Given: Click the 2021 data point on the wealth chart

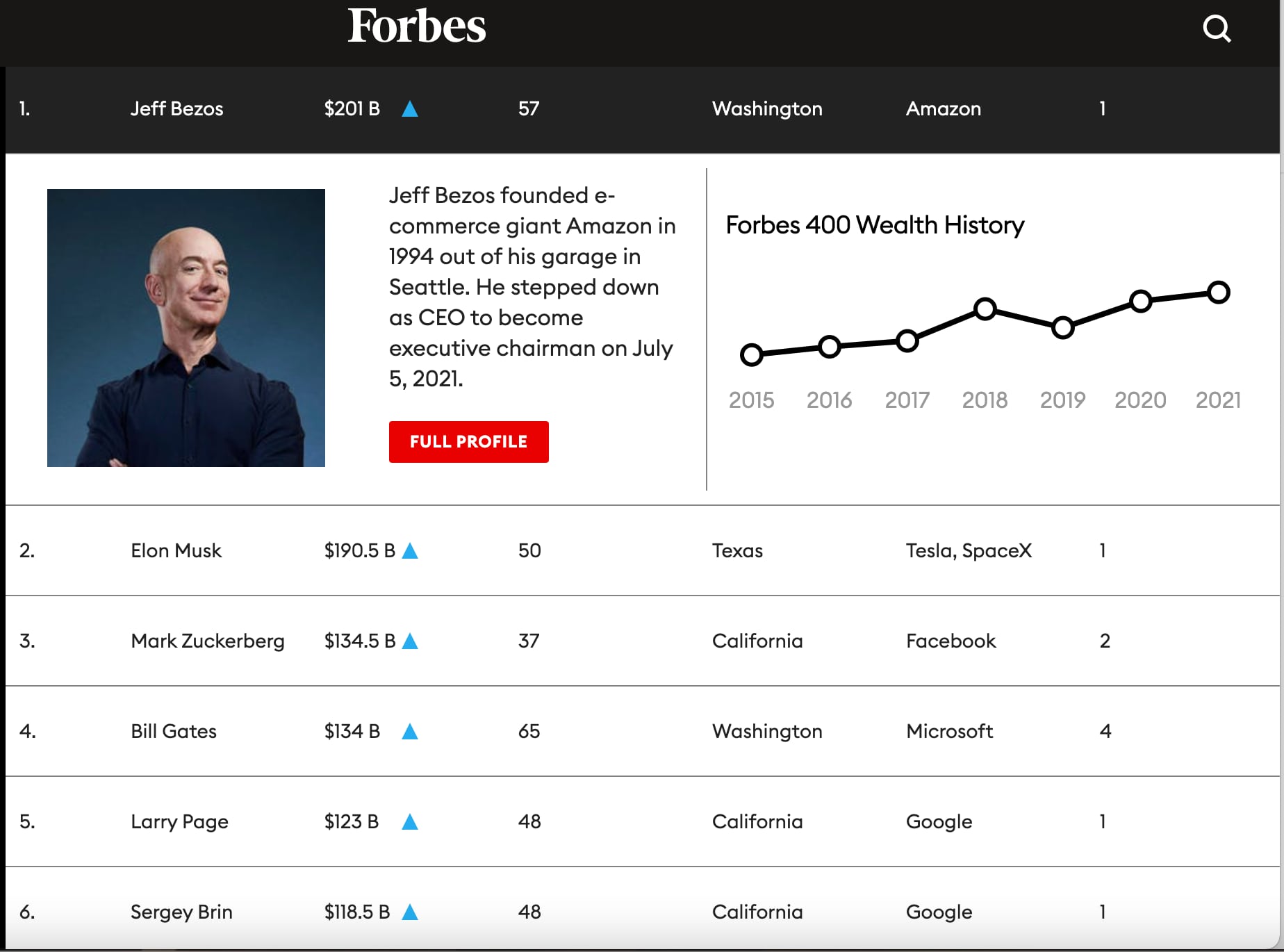Looking at the screenshot, I should 1218,293.
